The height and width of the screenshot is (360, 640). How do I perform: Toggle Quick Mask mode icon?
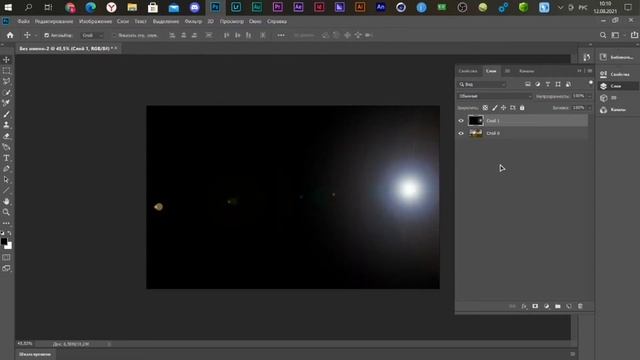coord(6,258)
